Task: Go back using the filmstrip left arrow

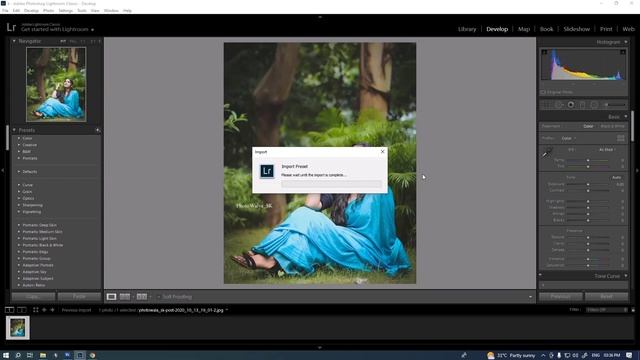Action: click(x=44, y=310)
